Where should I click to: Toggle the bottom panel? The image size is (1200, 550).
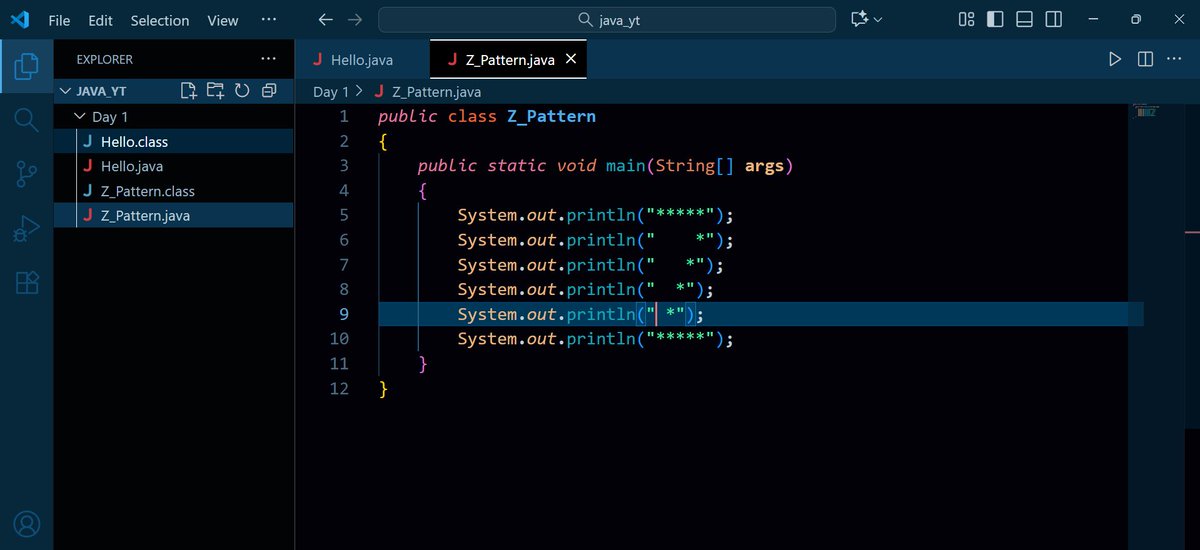point(1024,20)
